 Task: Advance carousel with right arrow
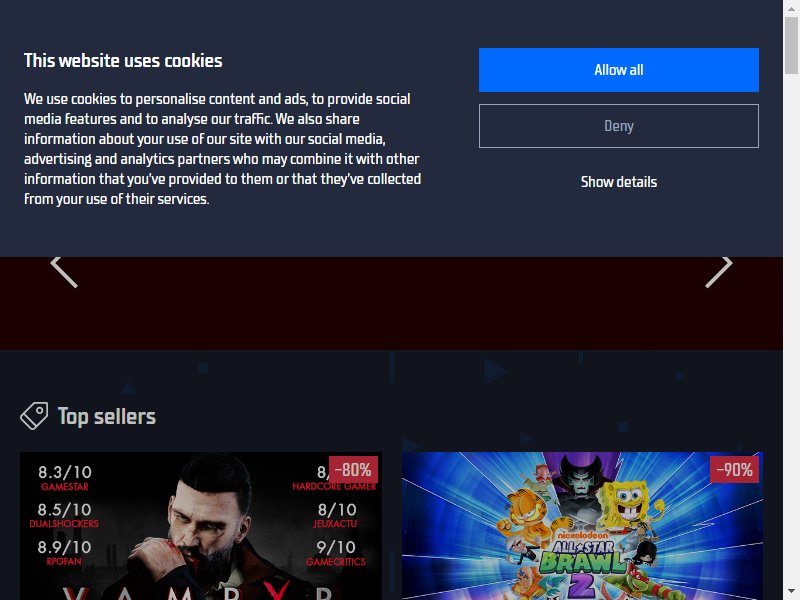(719, 272)
